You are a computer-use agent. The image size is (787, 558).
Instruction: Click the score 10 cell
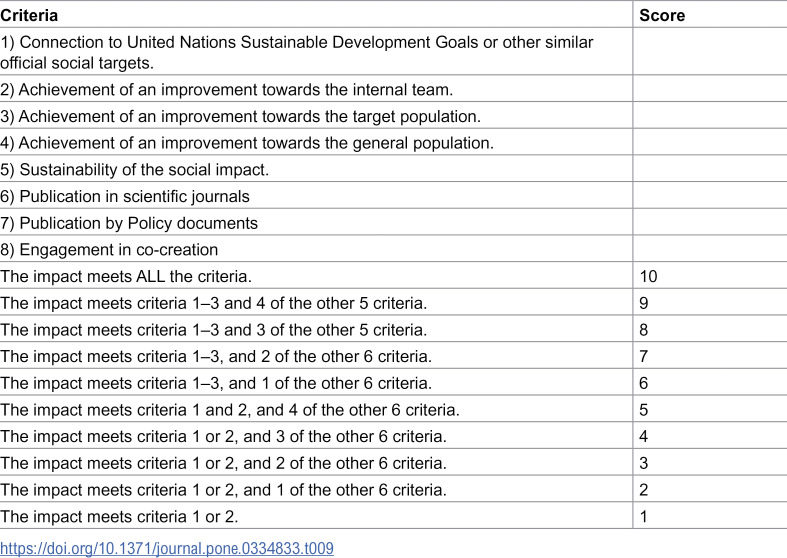pyautogui.click(x=710, y=275)
